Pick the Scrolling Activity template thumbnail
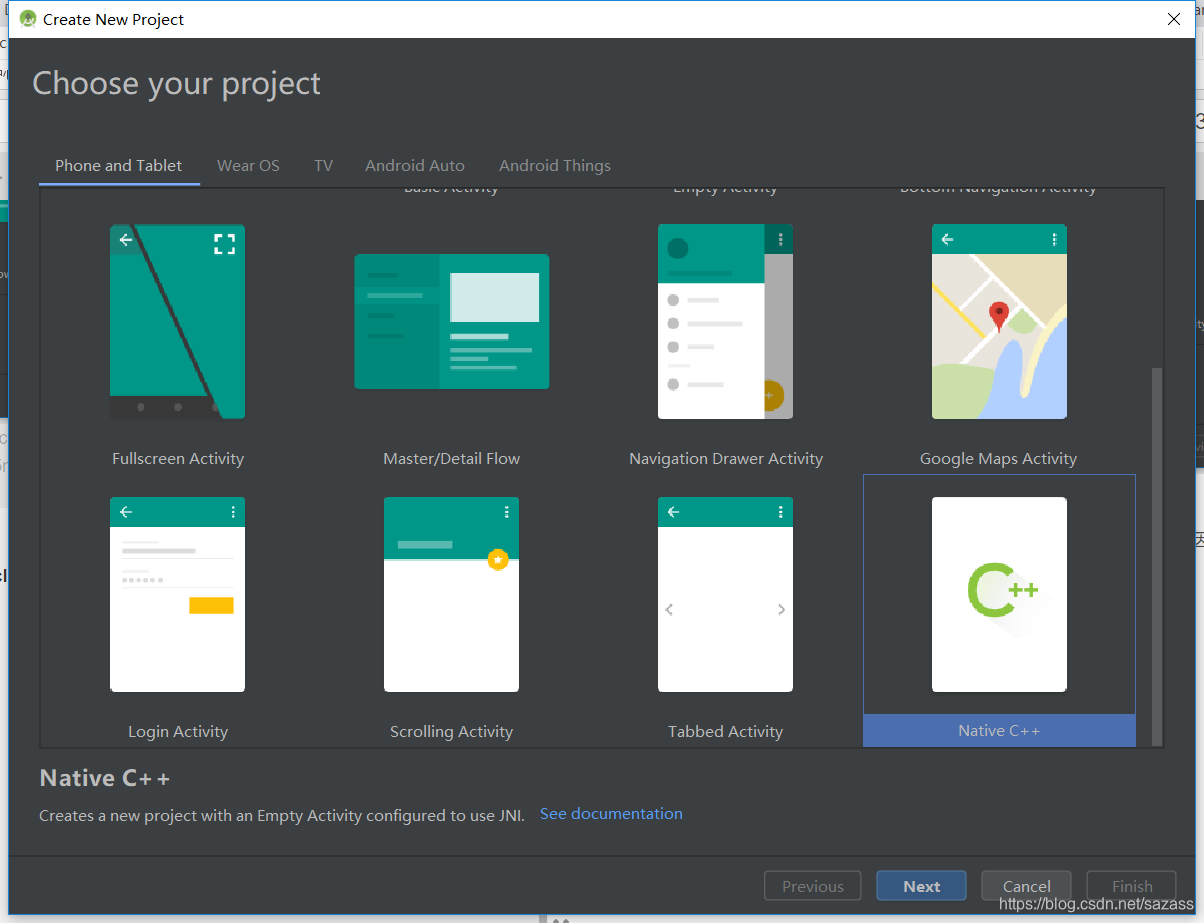Screen dimensions: 1204x923 tap(451, 594)
